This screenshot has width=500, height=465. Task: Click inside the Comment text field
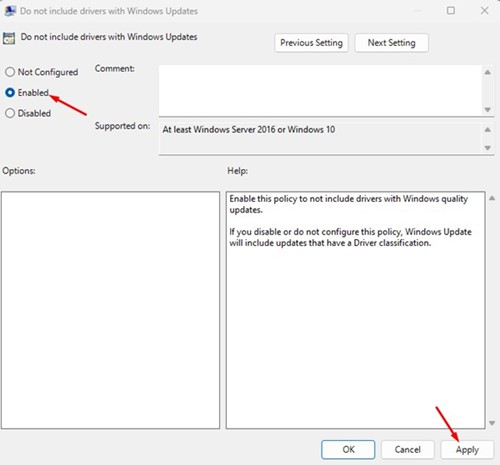click(x=320, y=90)
